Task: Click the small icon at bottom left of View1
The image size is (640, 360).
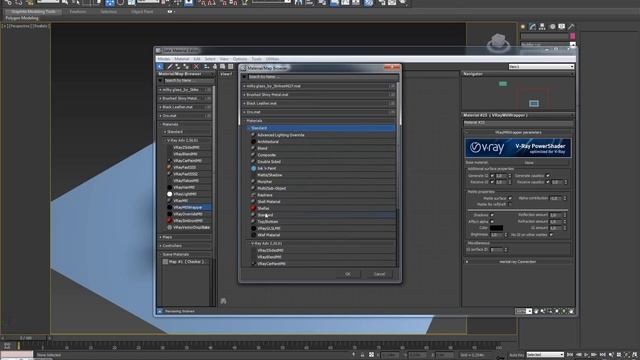Action: [223, 301]
